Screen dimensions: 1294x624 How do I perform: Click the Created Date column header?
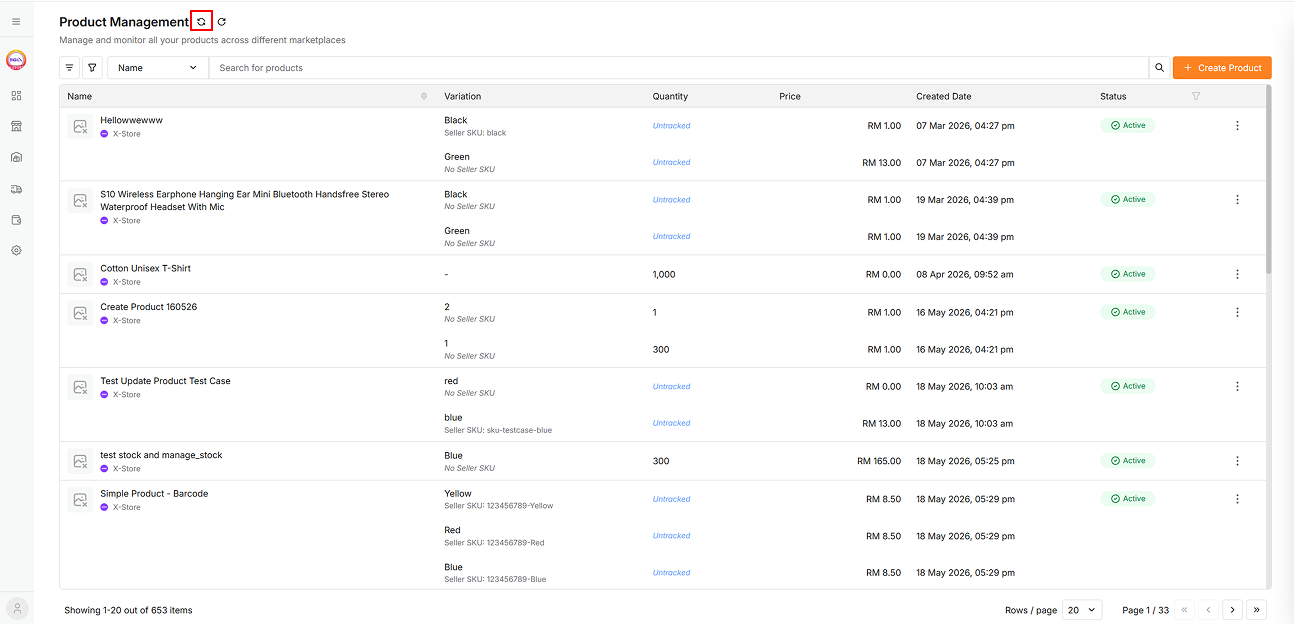click(944, 96)
